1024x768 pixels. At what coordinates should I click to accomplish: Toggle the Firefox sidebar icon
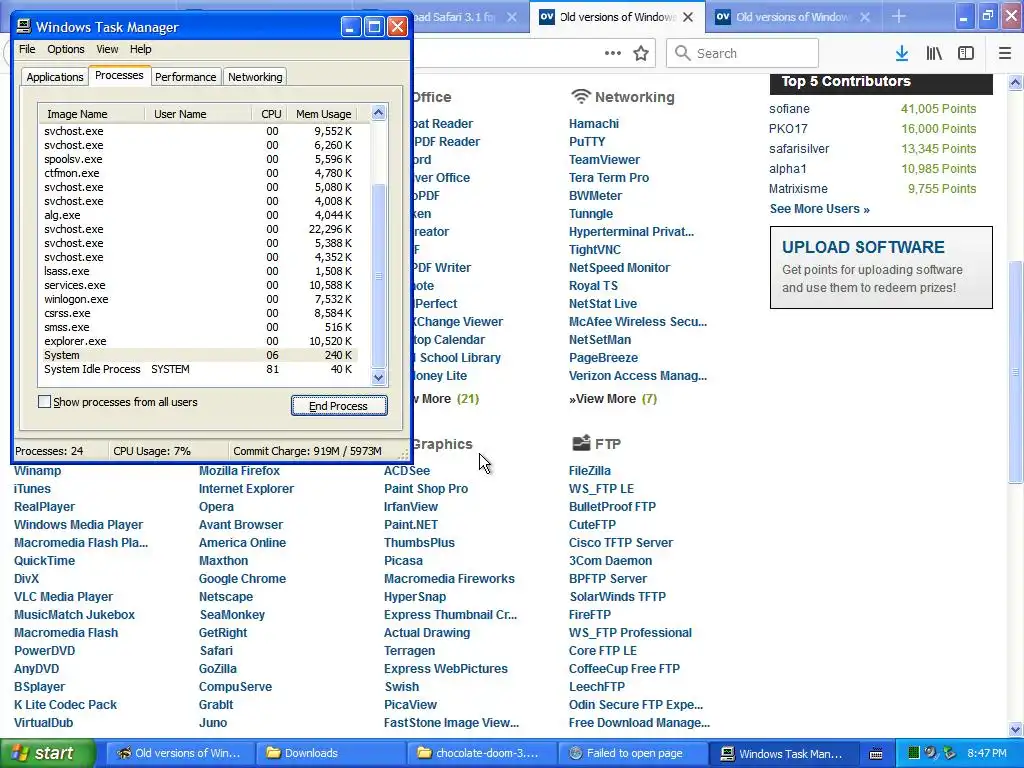point(966,54)
